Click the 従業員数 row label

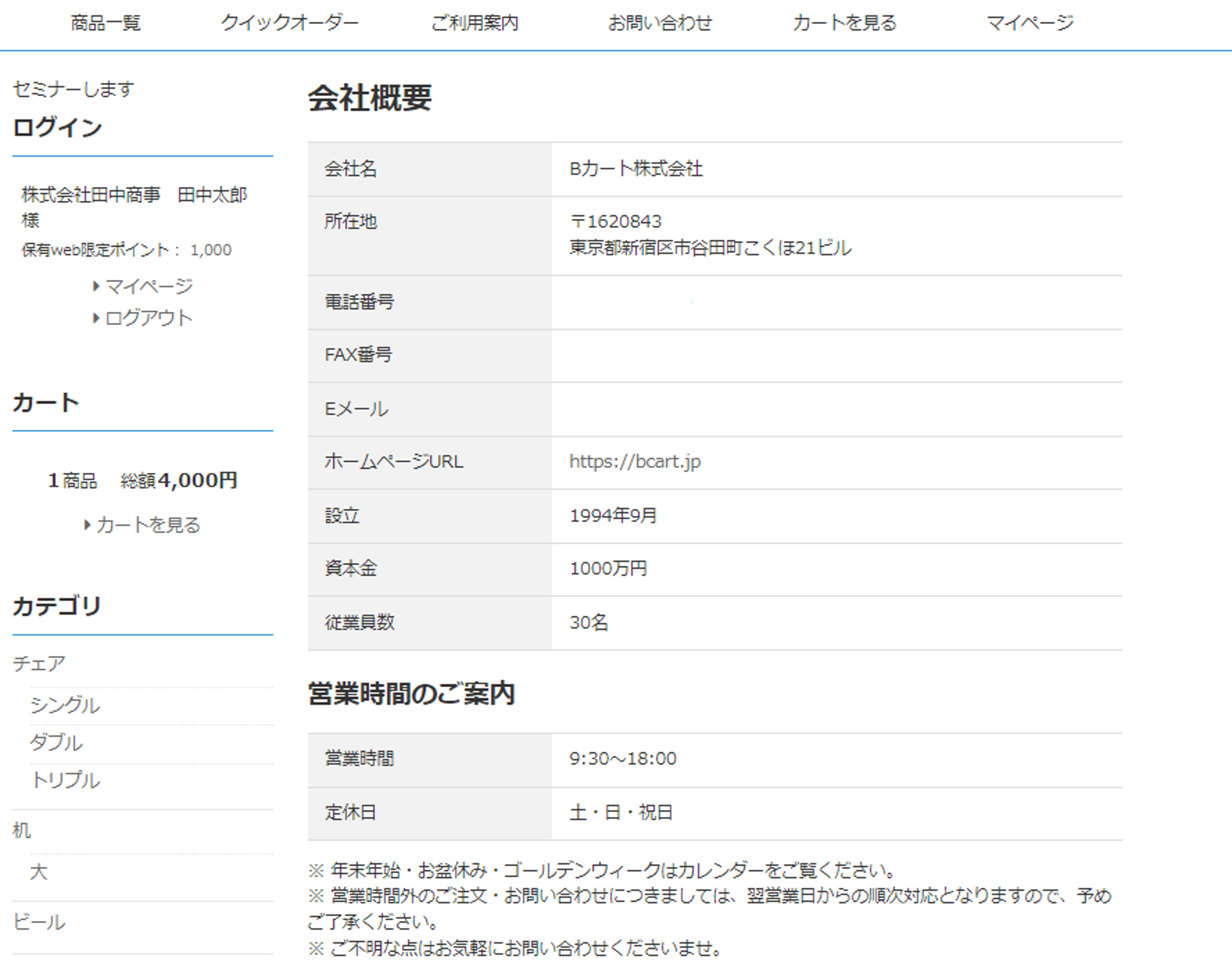pyautogui.click(x=359, y=622)
